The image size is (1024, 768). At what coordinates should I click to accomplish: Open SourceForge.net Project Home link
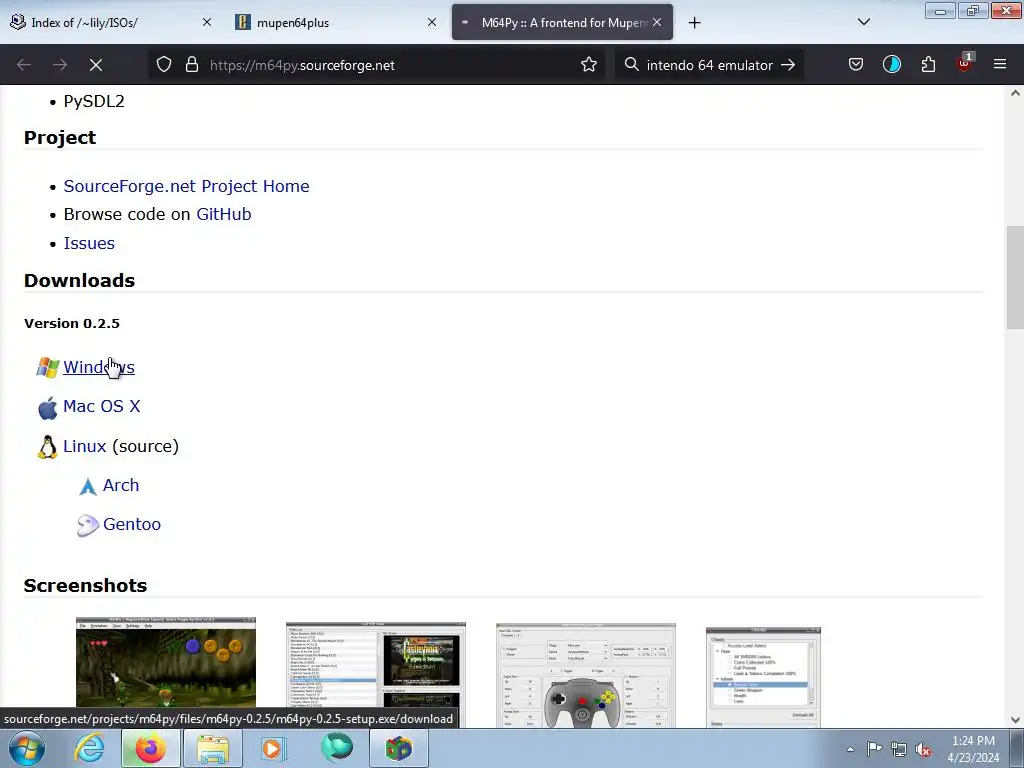click(x=186, y=186)
